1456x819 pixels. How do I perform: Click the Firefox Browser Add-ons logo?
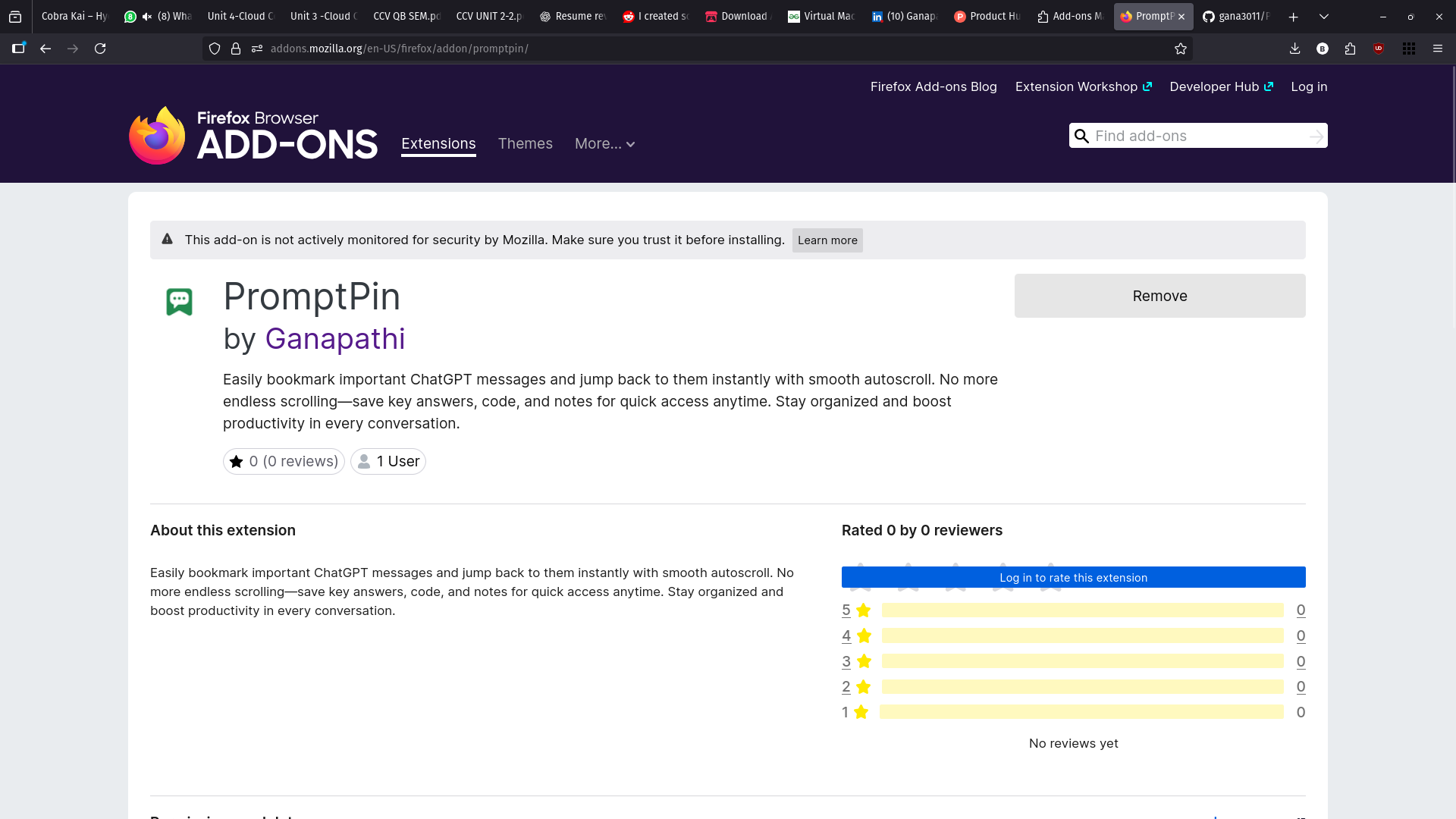253,135
